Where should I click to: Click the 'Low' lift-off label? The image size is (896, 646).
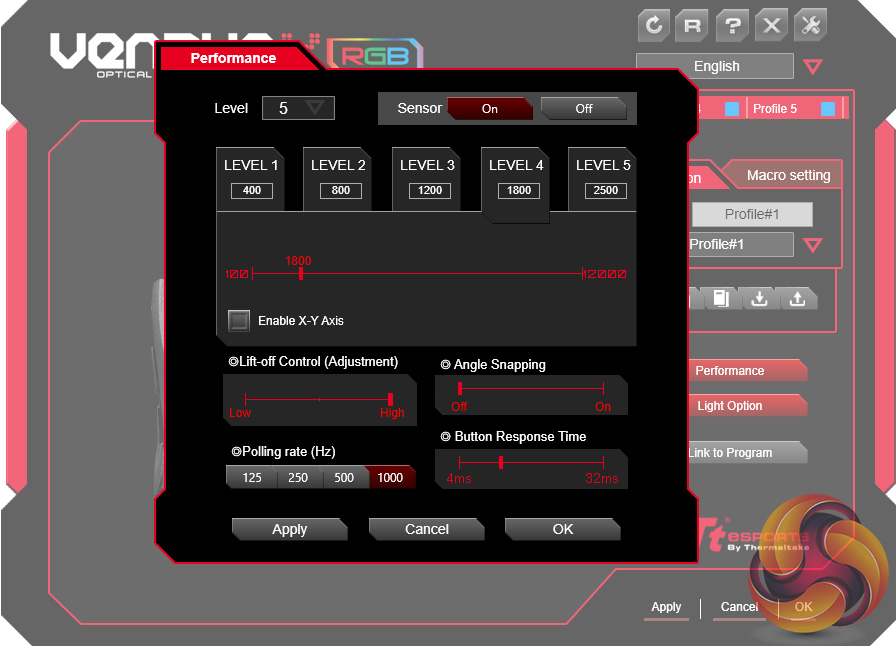coord(240,413)
